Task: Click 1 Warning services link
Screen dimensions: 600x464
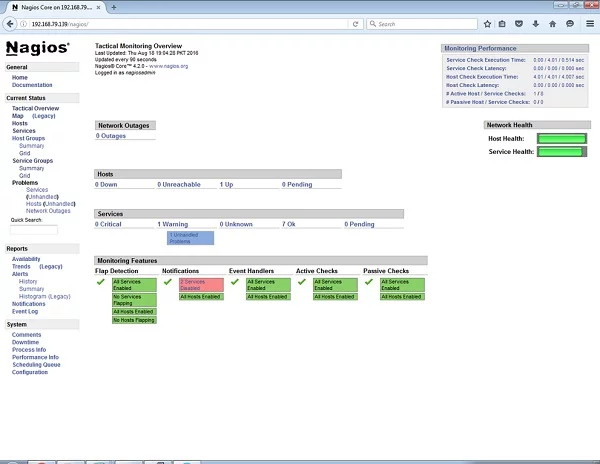Action: (x=173, y=224)
